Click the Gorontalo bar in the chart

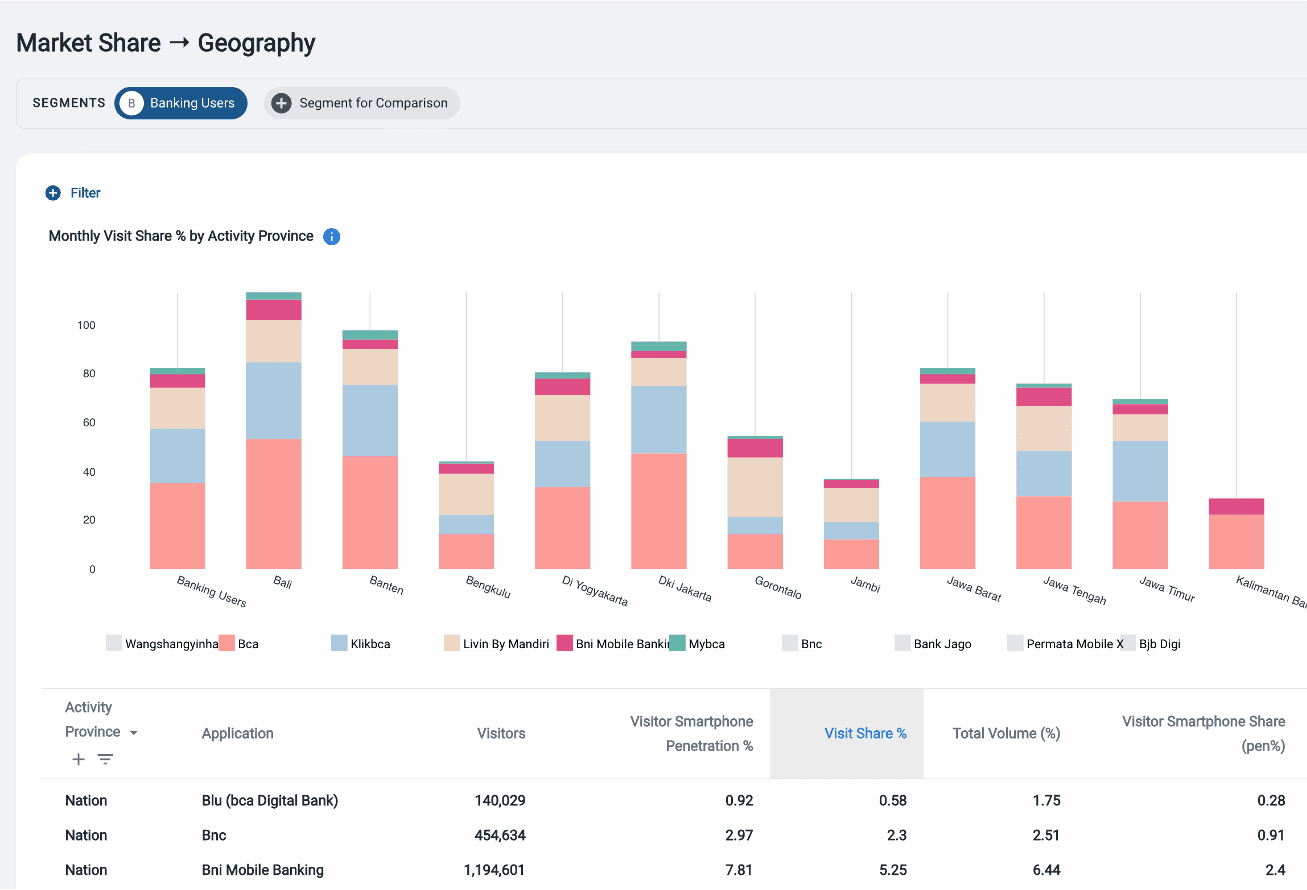[x=755, y=503]
